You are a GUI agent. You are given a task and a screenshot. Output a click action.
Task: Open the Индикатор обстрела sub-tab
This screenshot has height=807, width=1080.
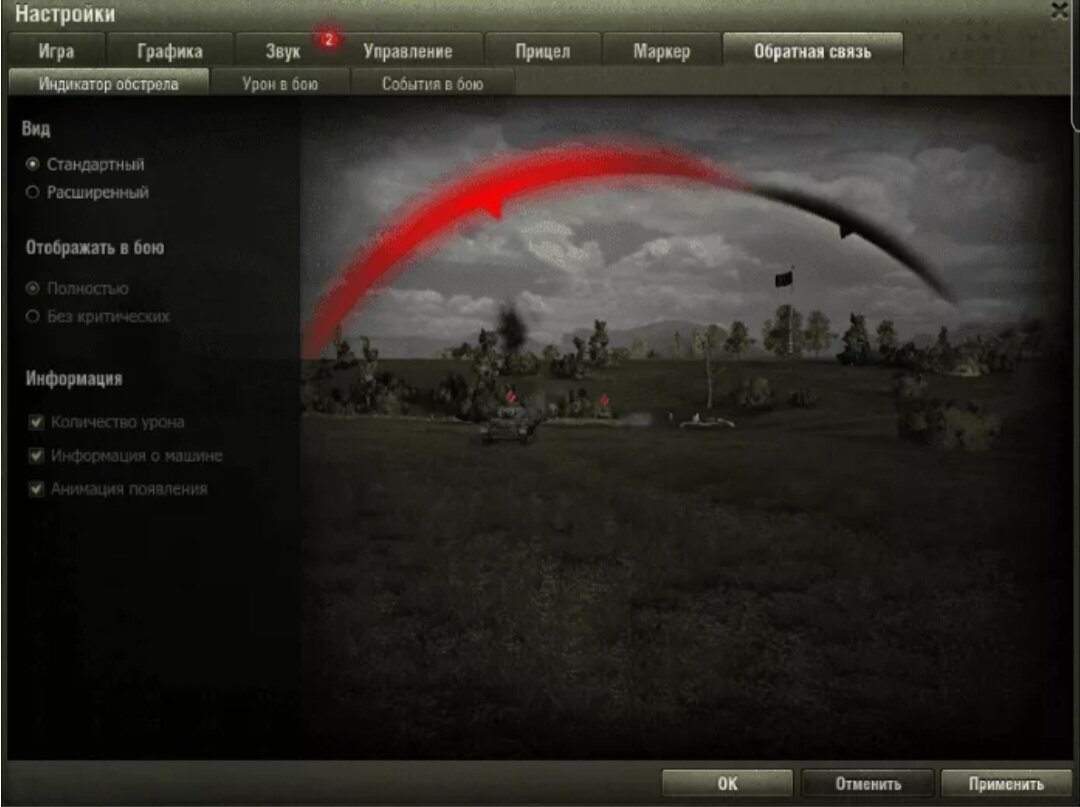108,84
